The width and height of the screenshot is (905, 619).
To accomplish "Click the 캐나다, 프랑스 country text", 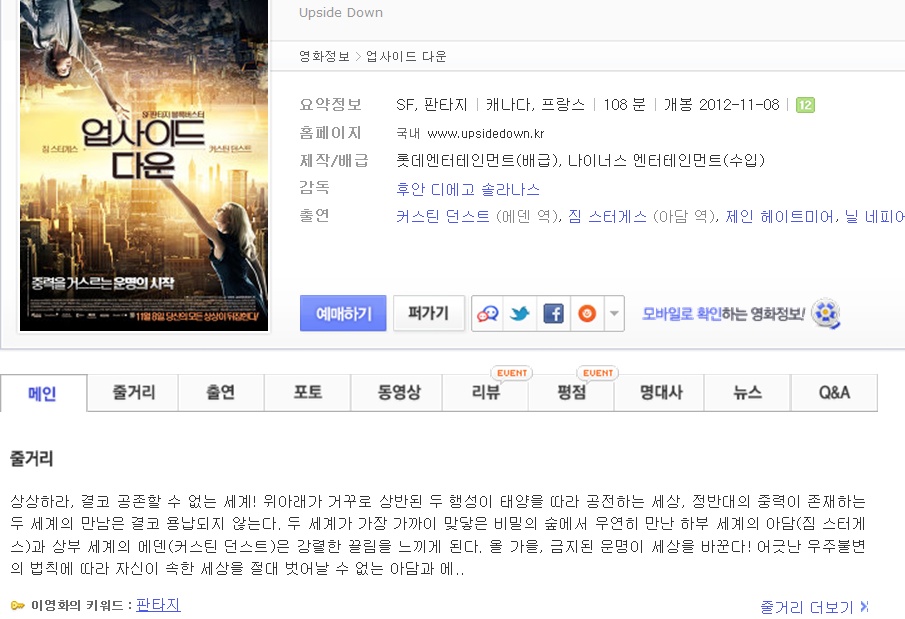I will [535, 105].
